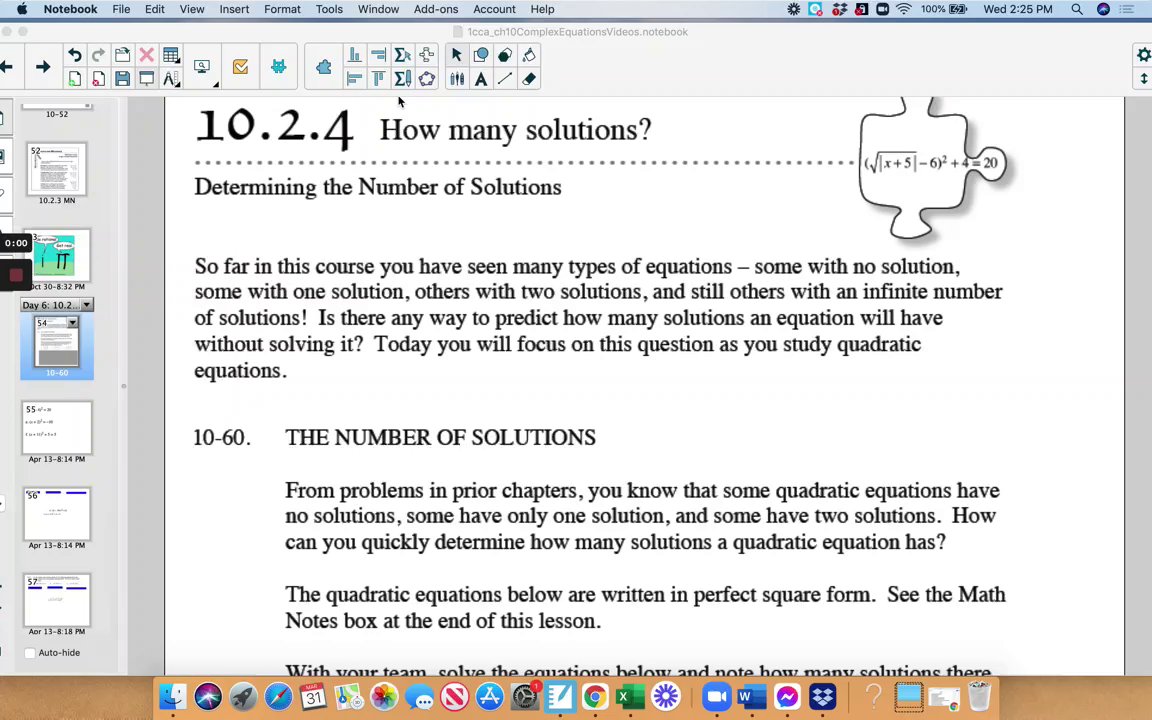
Task: Select the Eraser tool
Action: tap(529, 79)
